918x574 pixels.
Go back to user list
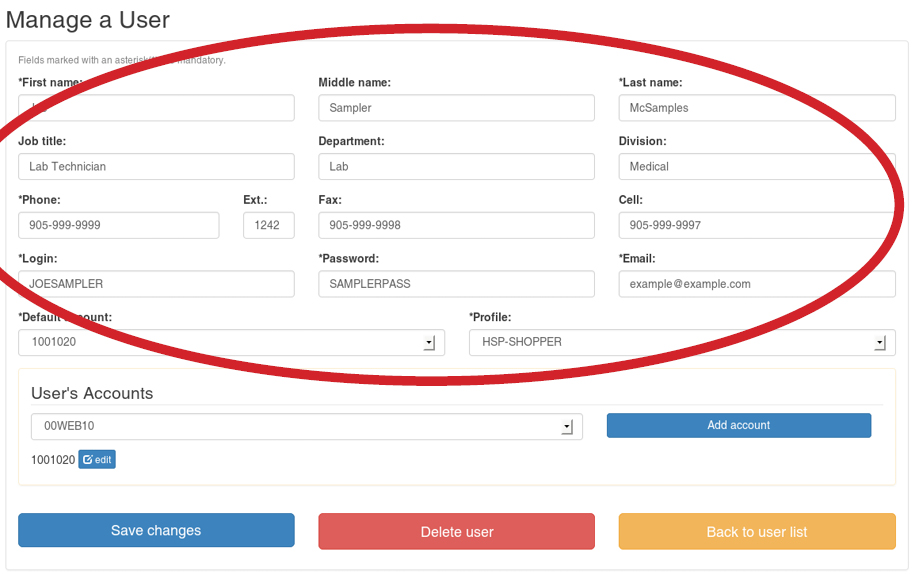click(x=756, y=532)
